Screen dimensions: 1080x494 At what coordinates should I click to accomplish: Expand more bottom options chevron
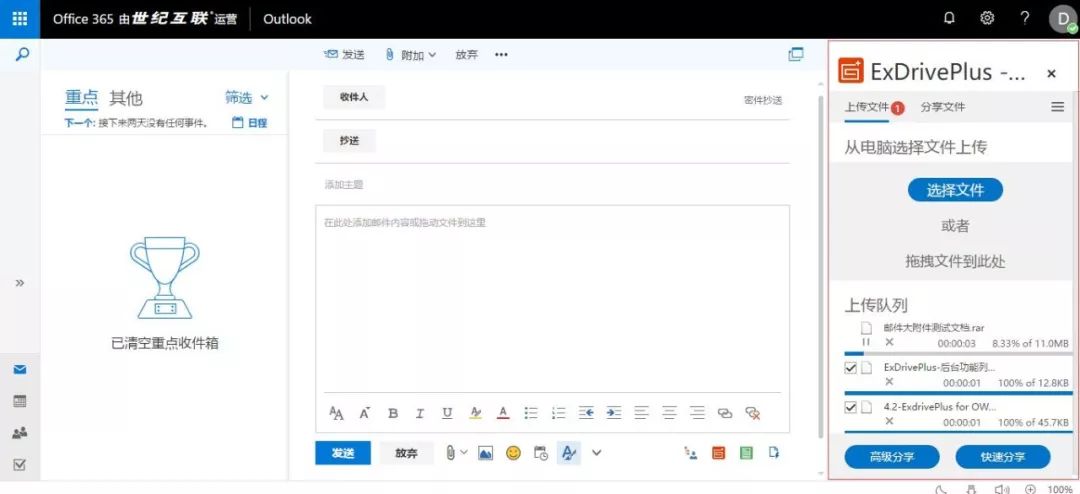point(596,453)
